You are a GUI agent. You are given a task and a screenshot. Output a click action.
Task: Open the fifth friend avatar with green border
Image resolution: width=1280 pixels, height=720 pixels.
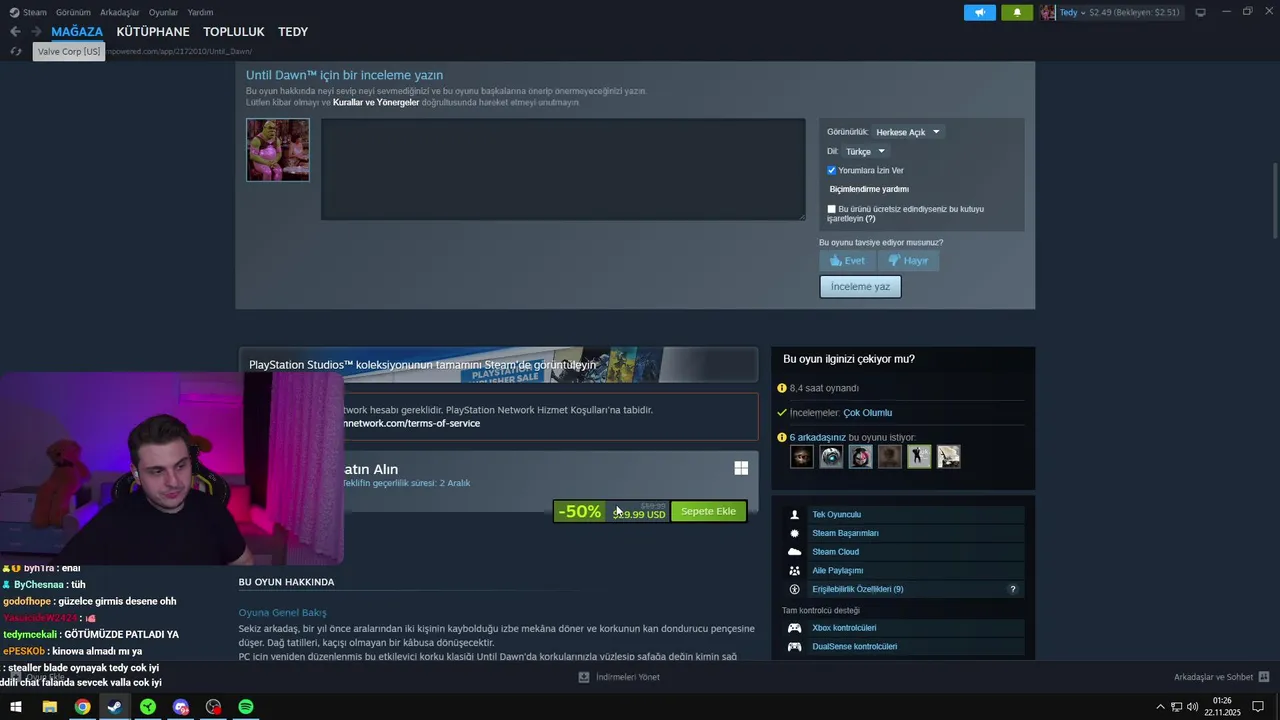click(919, 457)
